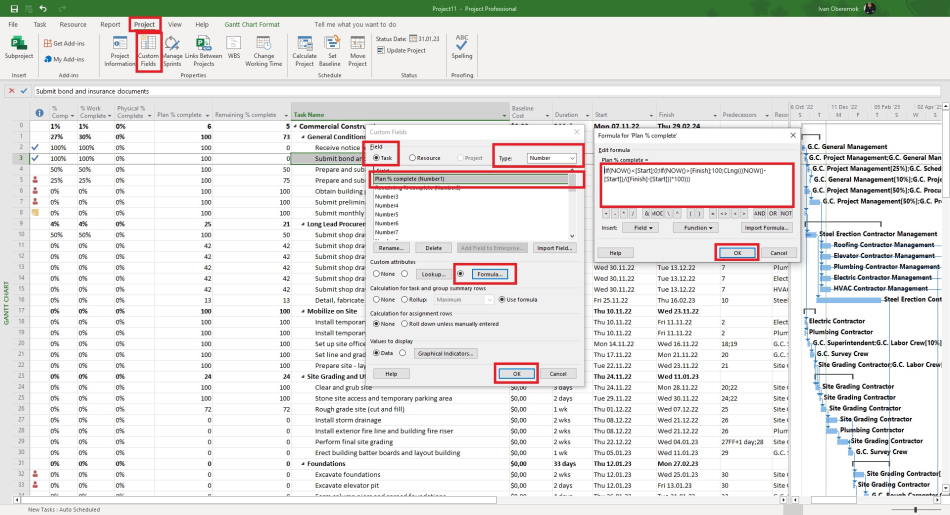950x515 pixels.
Task: Open Custom Fields in the ribbon
Action: tap(148, 52)
